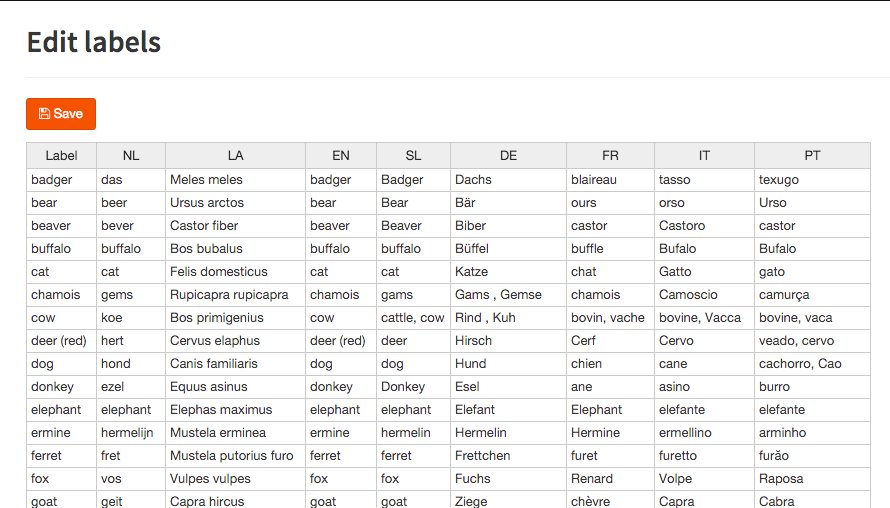Edit the Dutch cell 'hermelijn'
This screenshot has height=508, width=890.
[131, 433]
